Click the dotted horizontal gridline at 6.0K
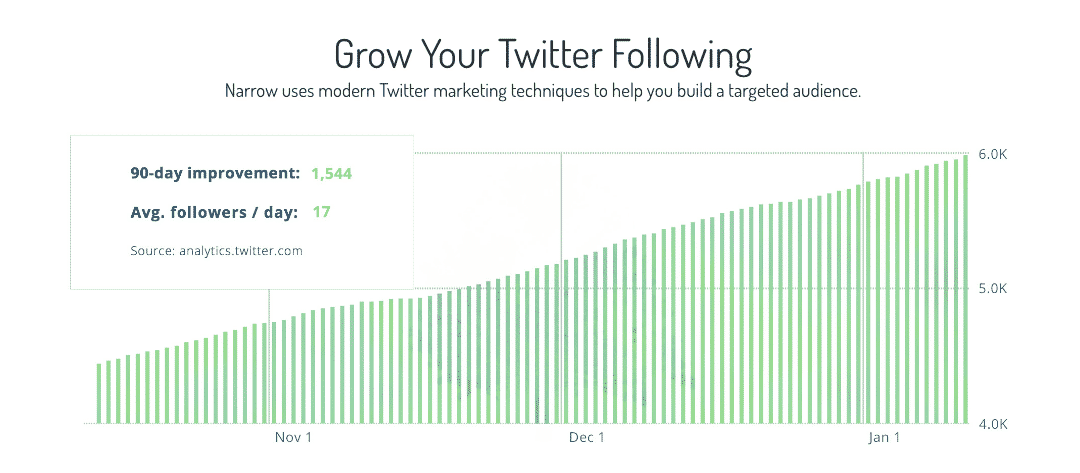 pyautogui.click(x=700, y=153)
